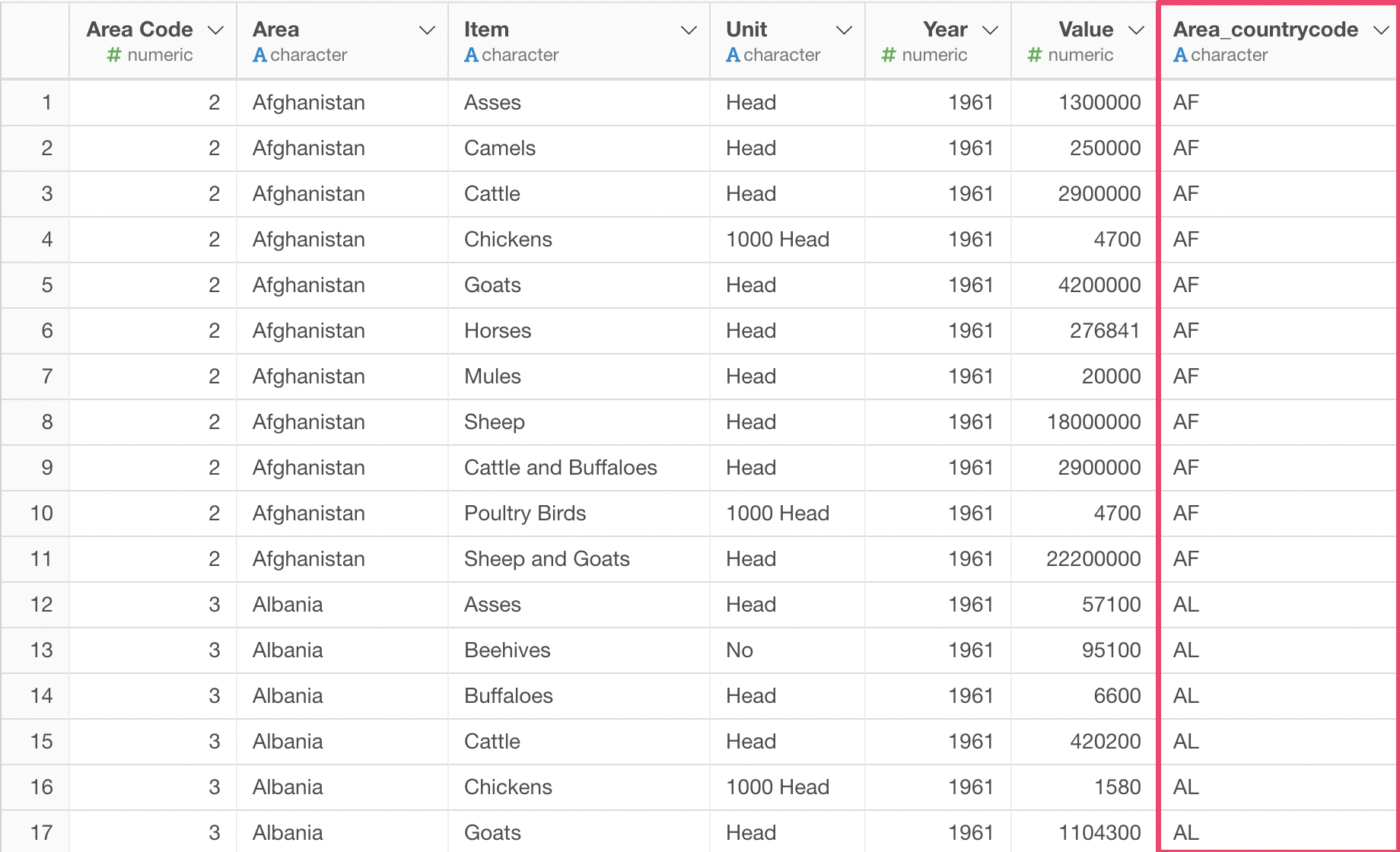Screen dimensions: 1400x852
Task: Click the Area Code 3 cell in row 15
Action: 153,742
